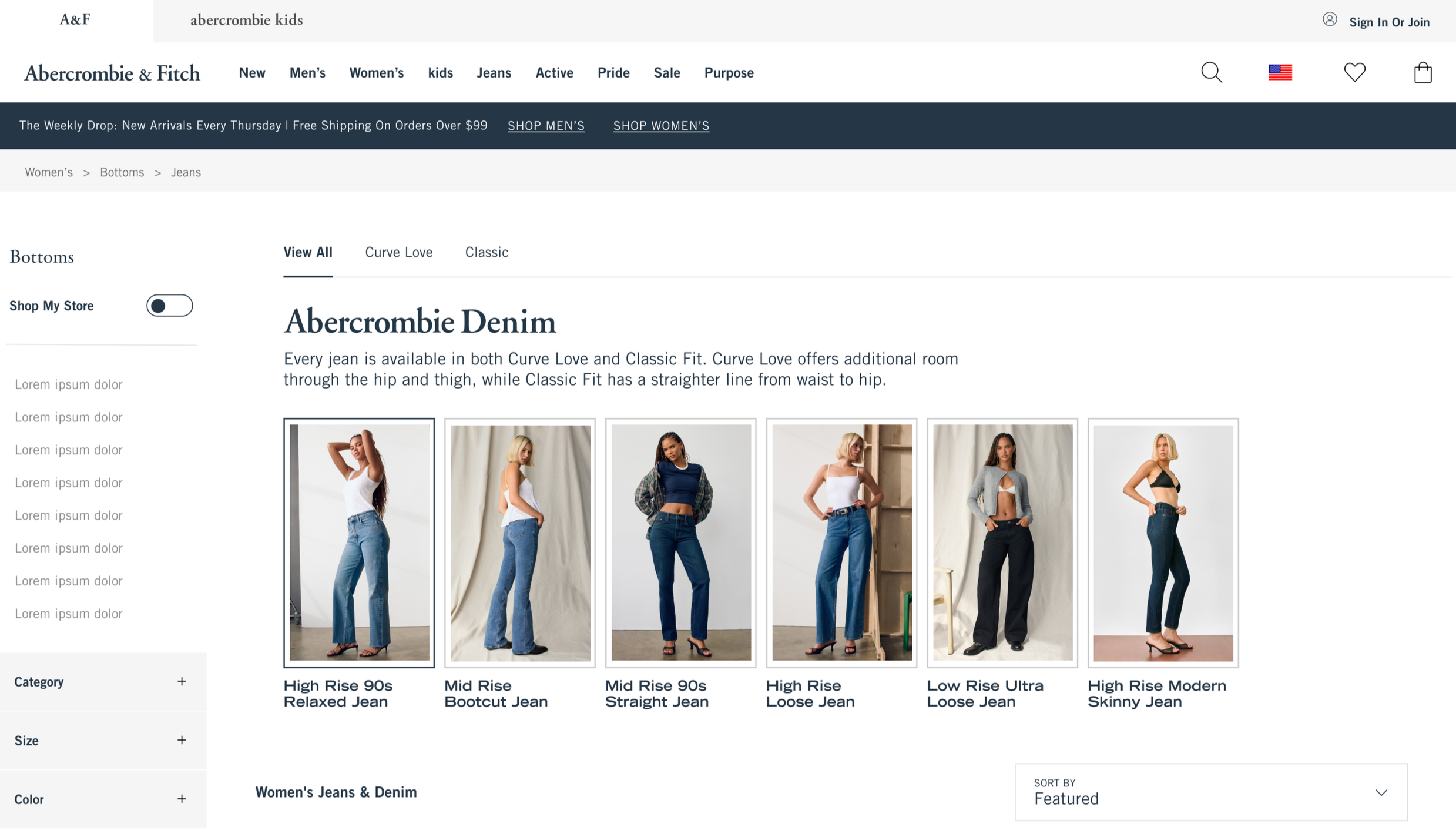Screen dimensions: 1456x837
Task: Click the Category plus icon
Action: click(x=182, y=681)
